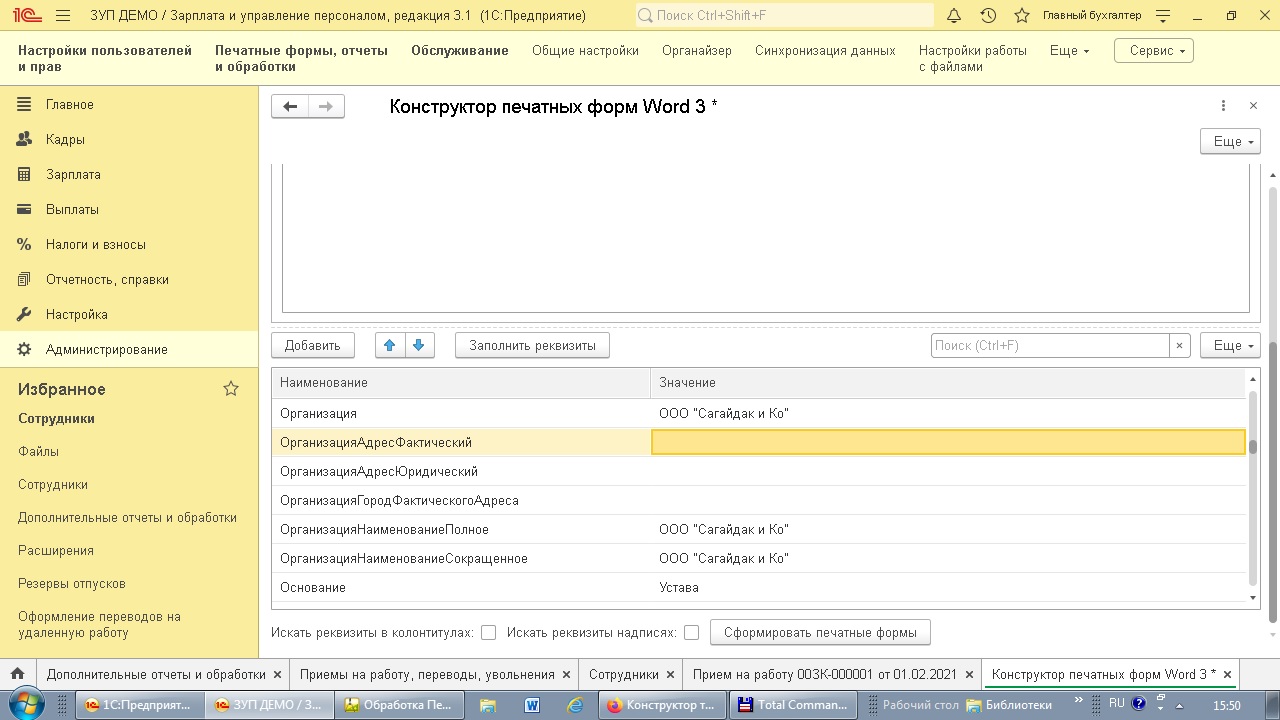Open the three-dot form options menu
This screenshot has width=1280, height=720.
1223,106
